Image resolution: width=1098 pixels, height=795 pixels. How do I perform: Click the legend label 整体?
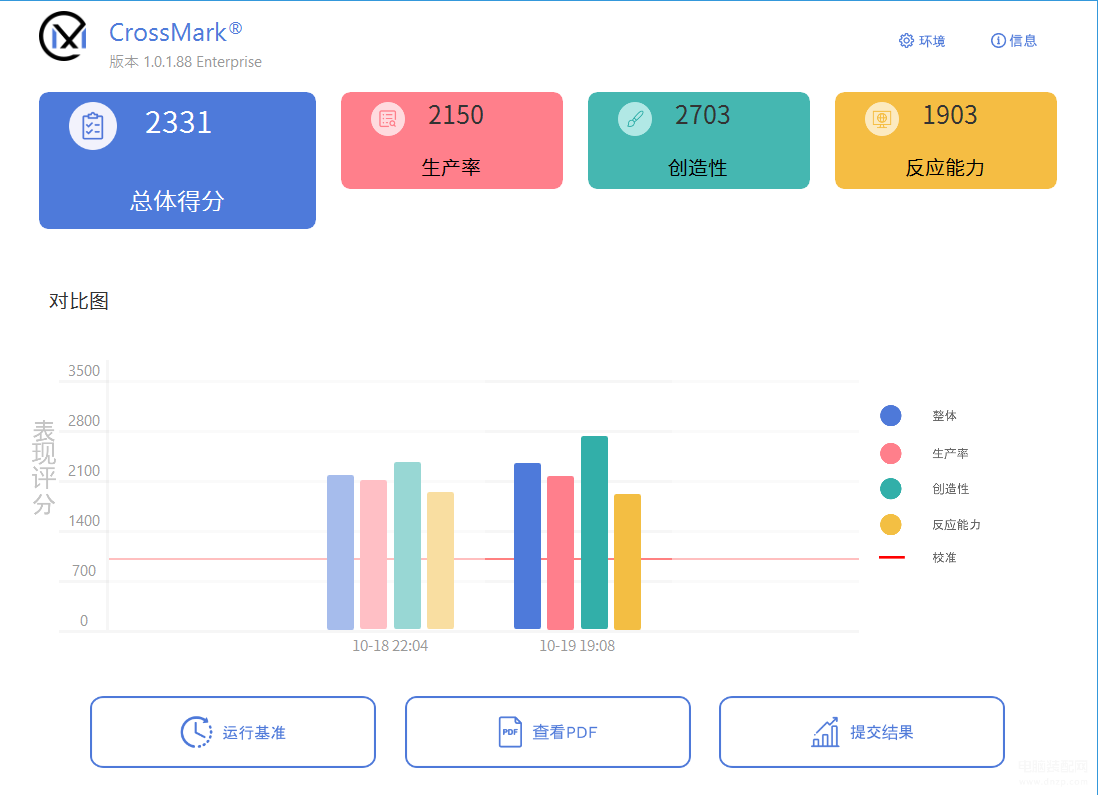[x=944, y=415]
